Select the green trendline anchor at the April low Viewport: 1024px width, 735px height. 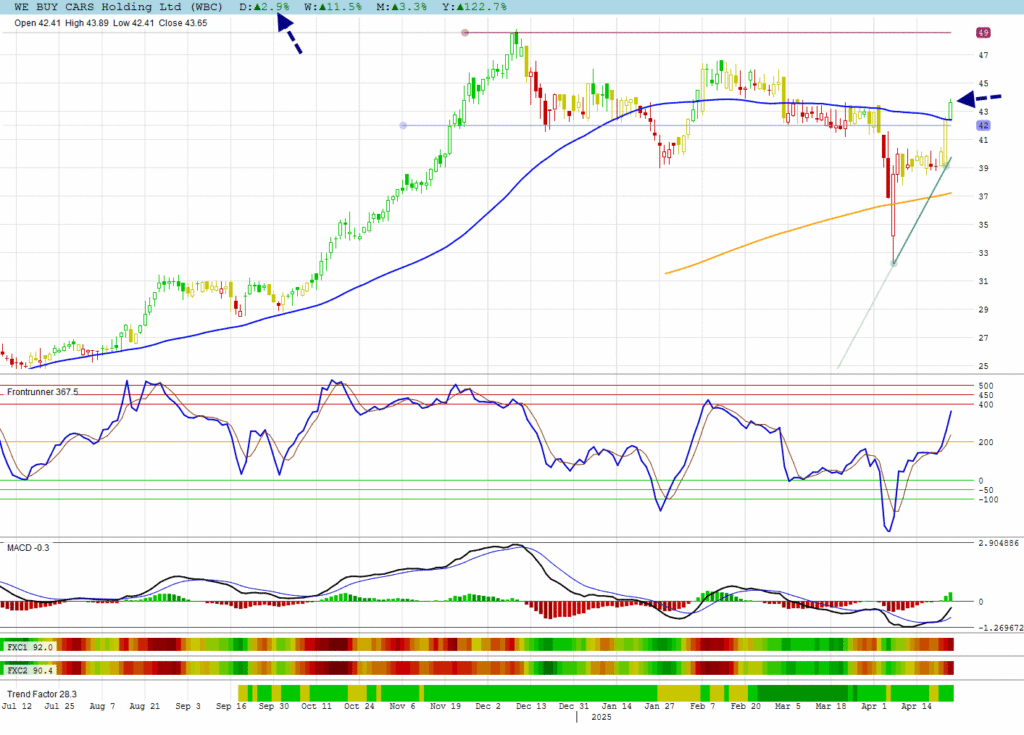pos(894,263)
